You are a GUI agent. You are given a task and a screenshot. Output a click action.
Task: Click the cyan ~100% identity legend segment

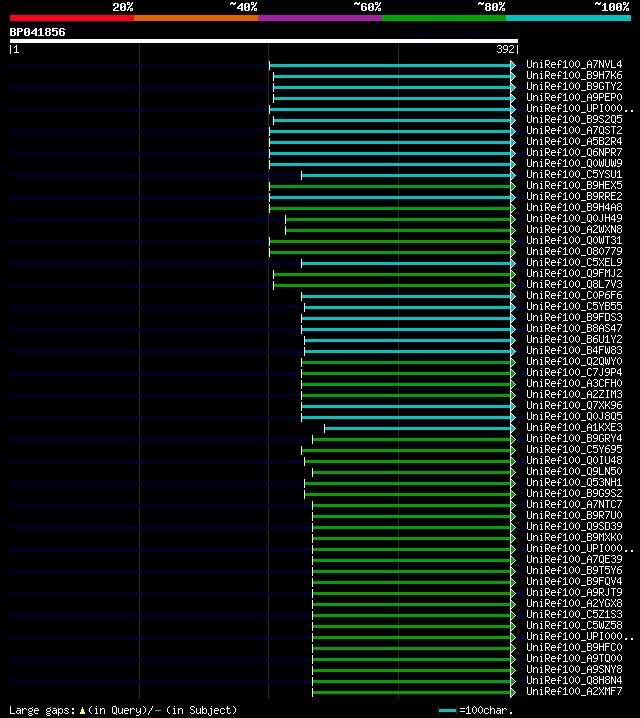pyautogui.click(x=569, y=18)
